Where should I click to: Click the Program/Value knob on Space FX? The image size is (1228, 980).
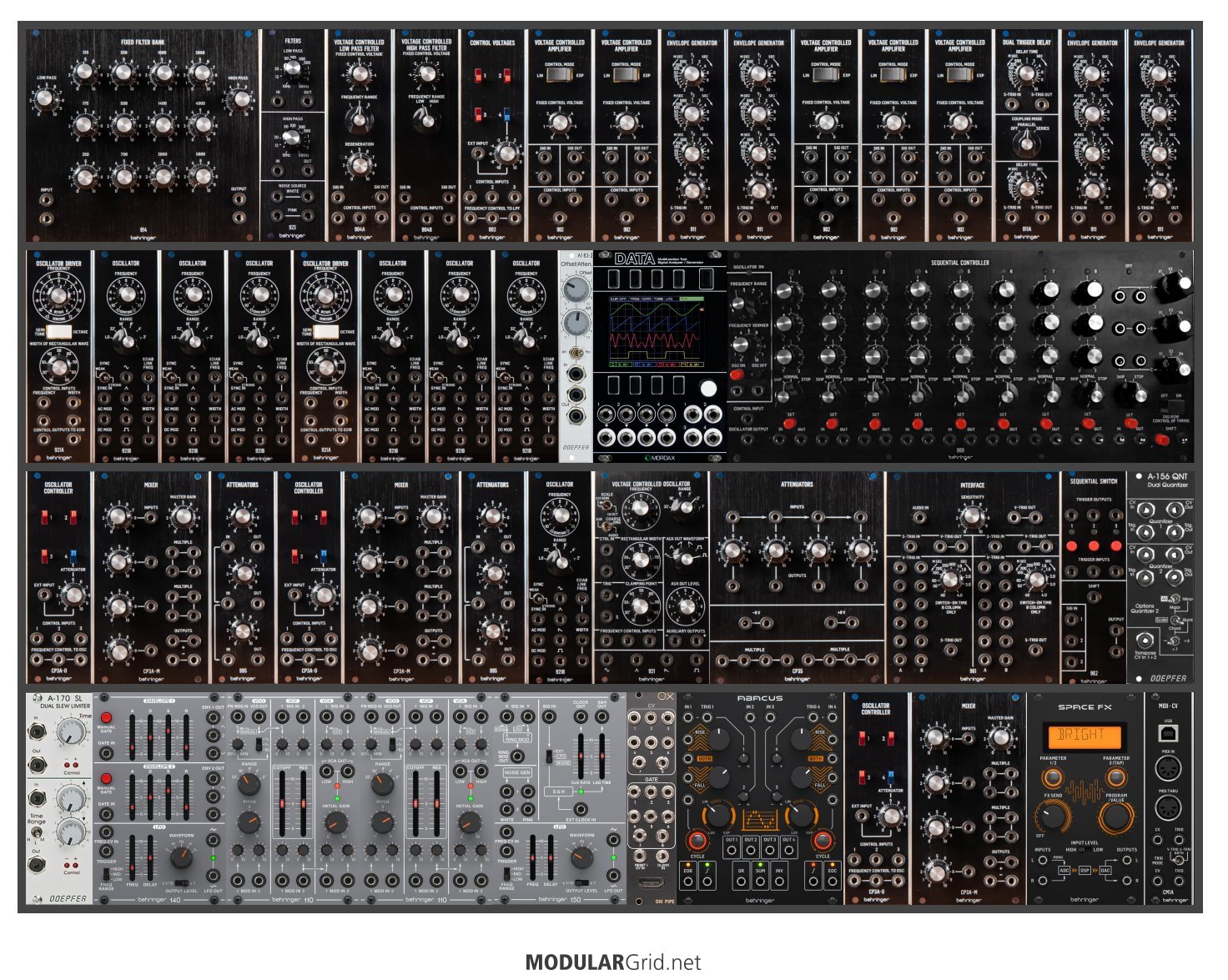[x=1116, y=817]
